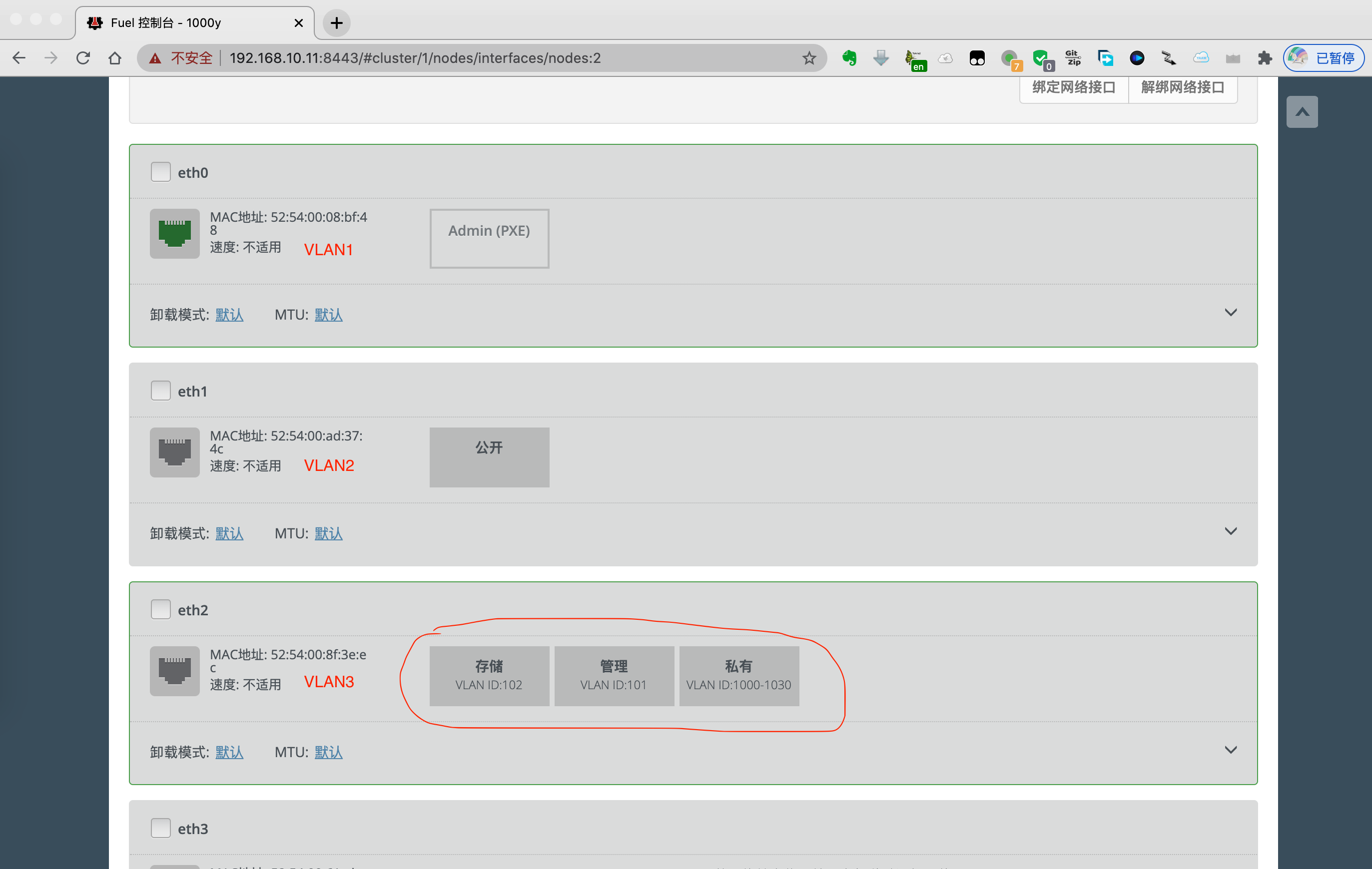Select the 私有 VLAN ID:1000-1030 block
The height and width of the screenshot is (869, 1372).
739,676
